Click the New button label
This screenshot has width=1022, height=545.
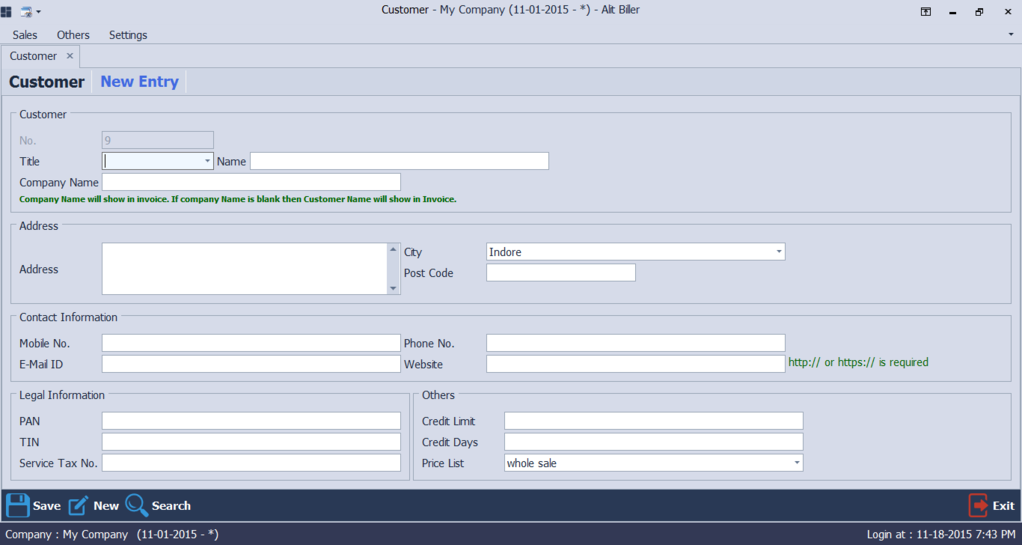[106, 506]
